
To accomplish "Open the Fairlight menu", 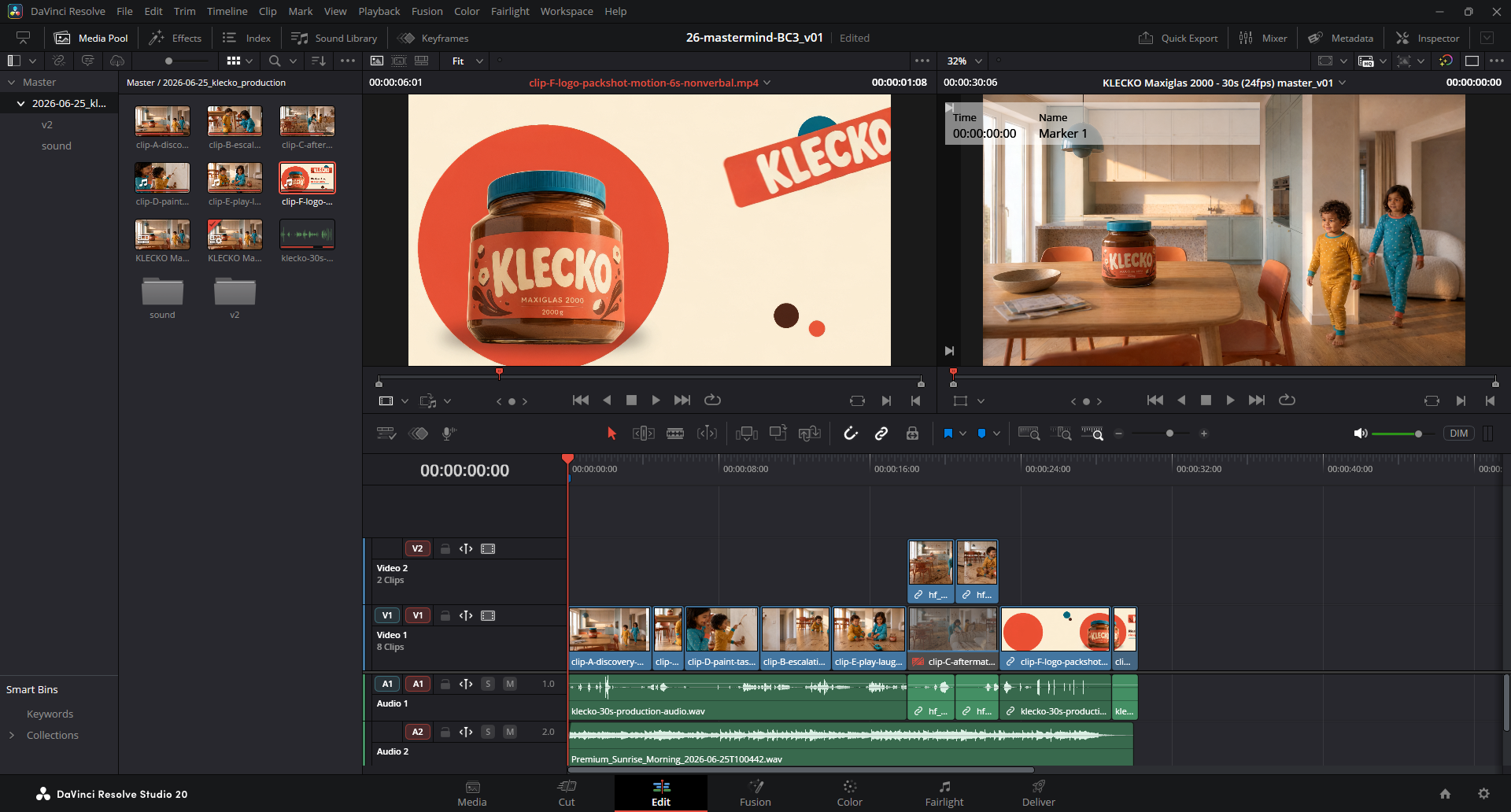I will tap(510, 11).
